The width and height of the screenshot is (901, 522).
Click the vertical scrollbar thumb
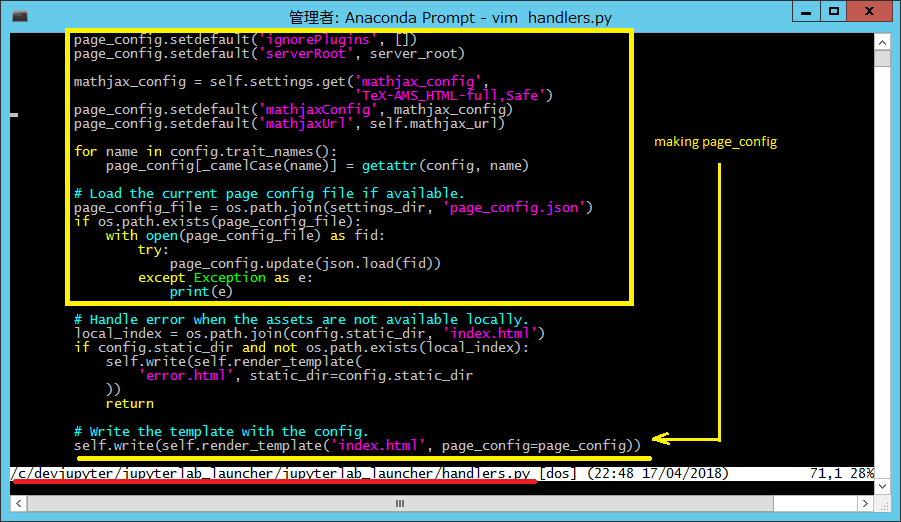(882, 58)
